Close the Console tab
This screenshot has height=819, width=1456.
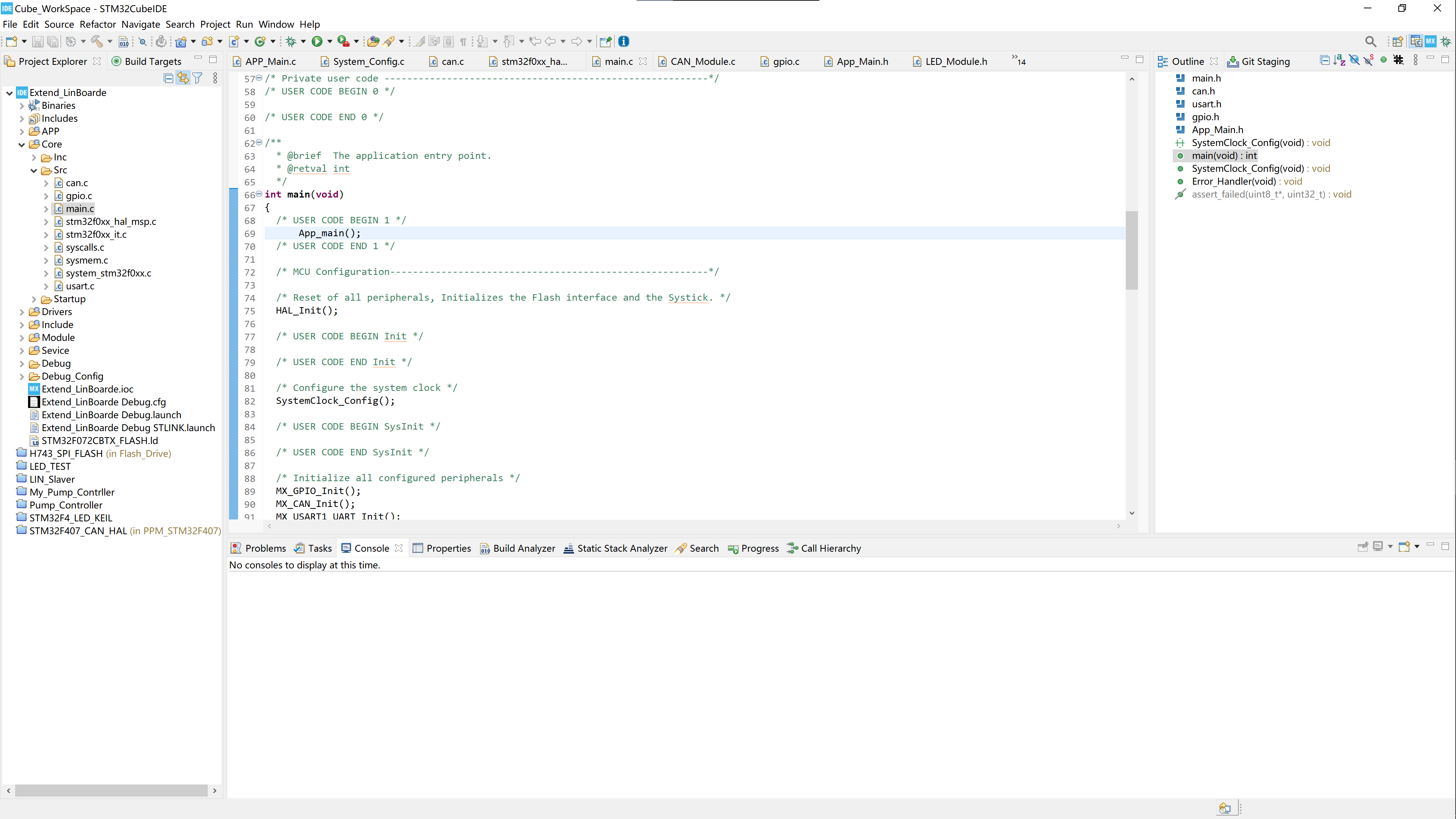(399, 548)
